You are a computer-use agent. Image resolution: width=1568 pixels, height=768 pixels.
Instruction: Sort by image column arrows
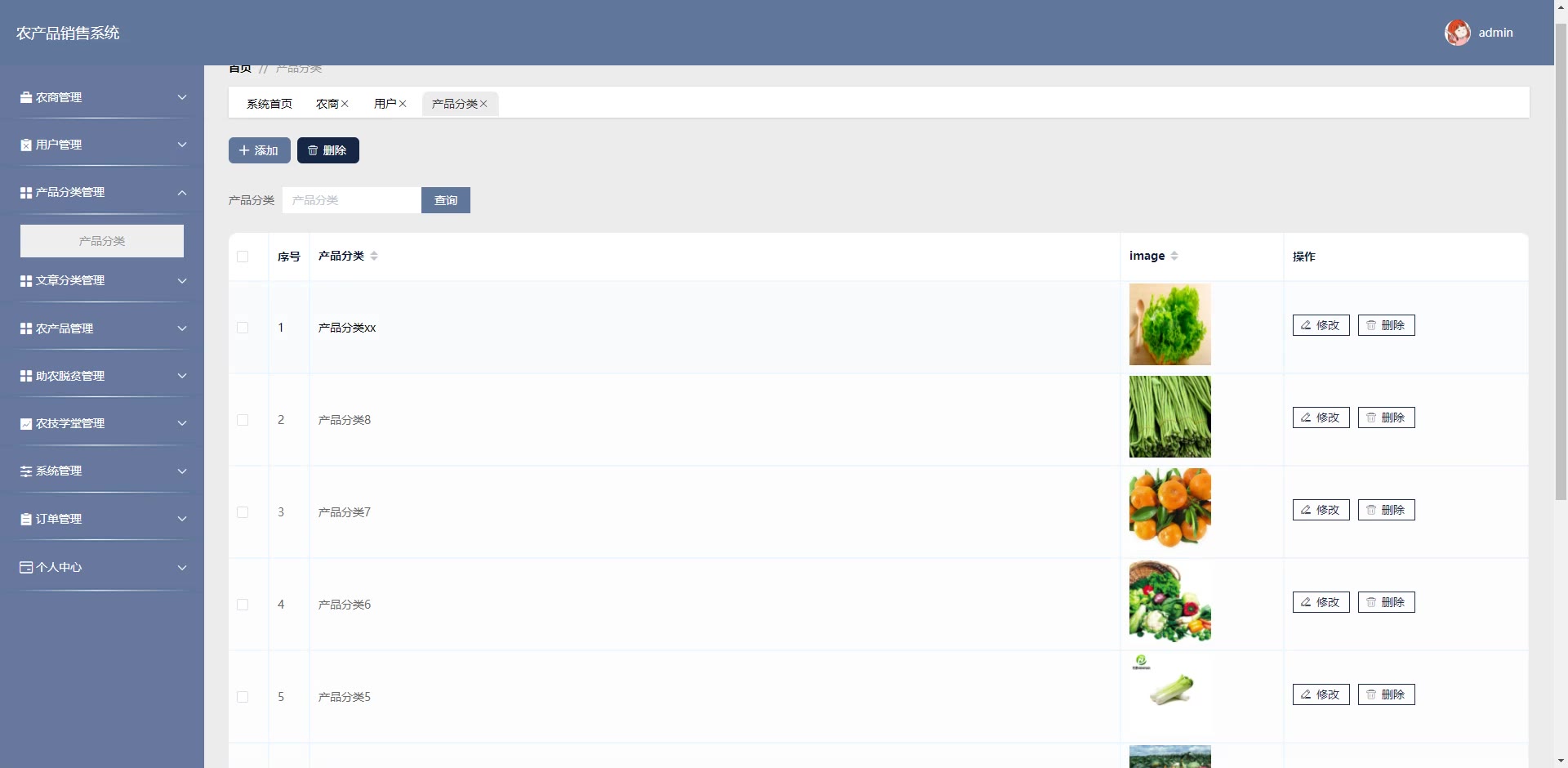coord(1174,256)
